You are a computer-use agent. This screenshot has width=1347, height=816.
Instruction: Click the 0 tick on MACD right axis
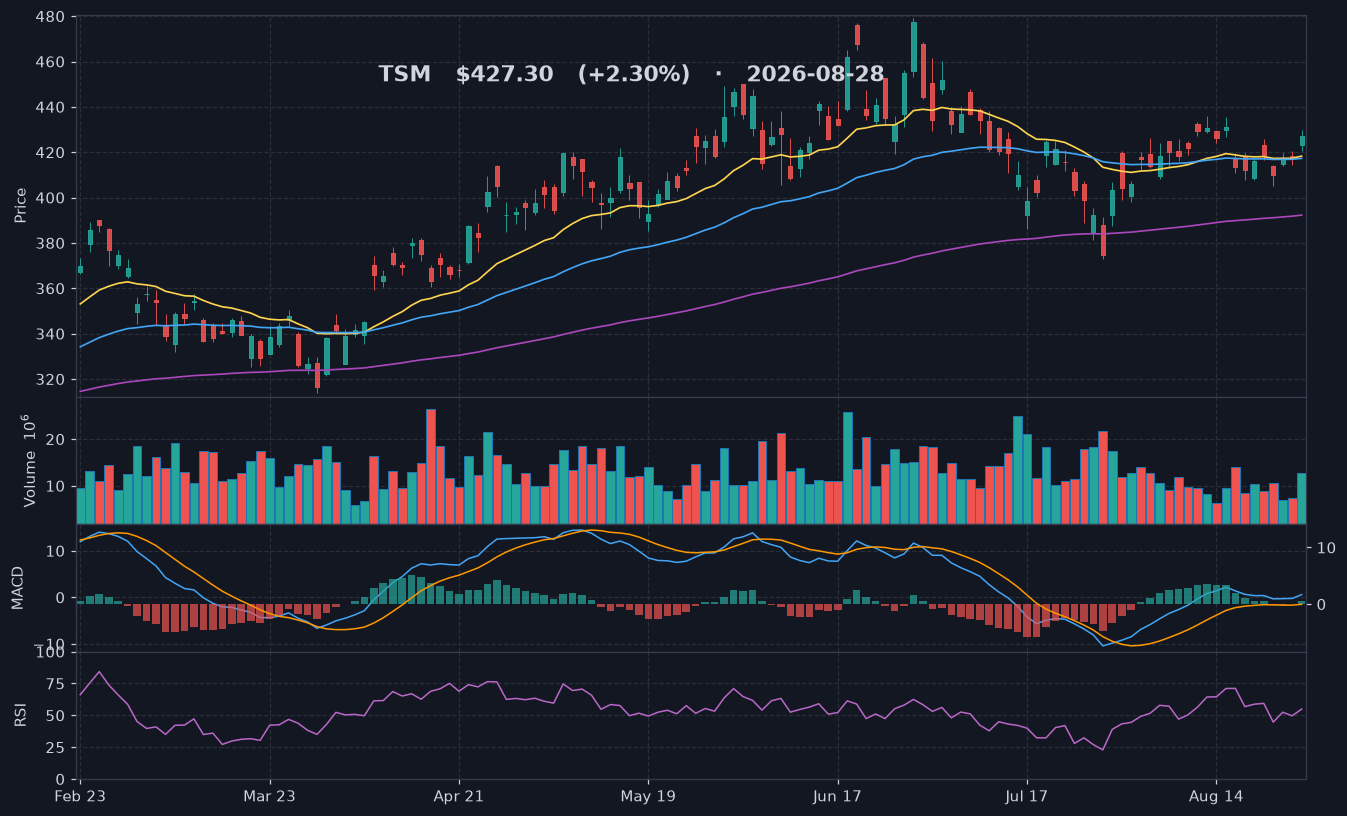point(1321,604)
